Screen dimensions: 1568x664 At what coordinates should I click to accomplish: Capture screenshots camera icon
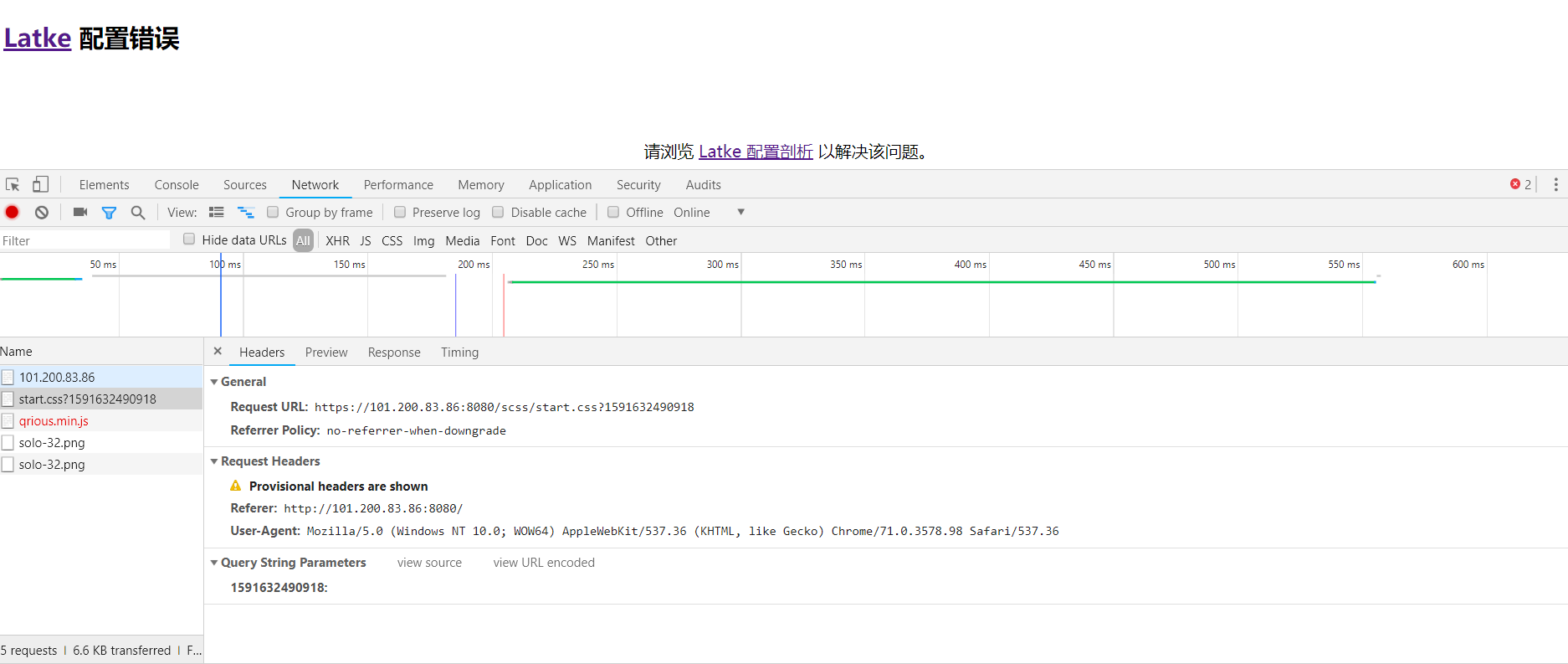click(80, 212)
